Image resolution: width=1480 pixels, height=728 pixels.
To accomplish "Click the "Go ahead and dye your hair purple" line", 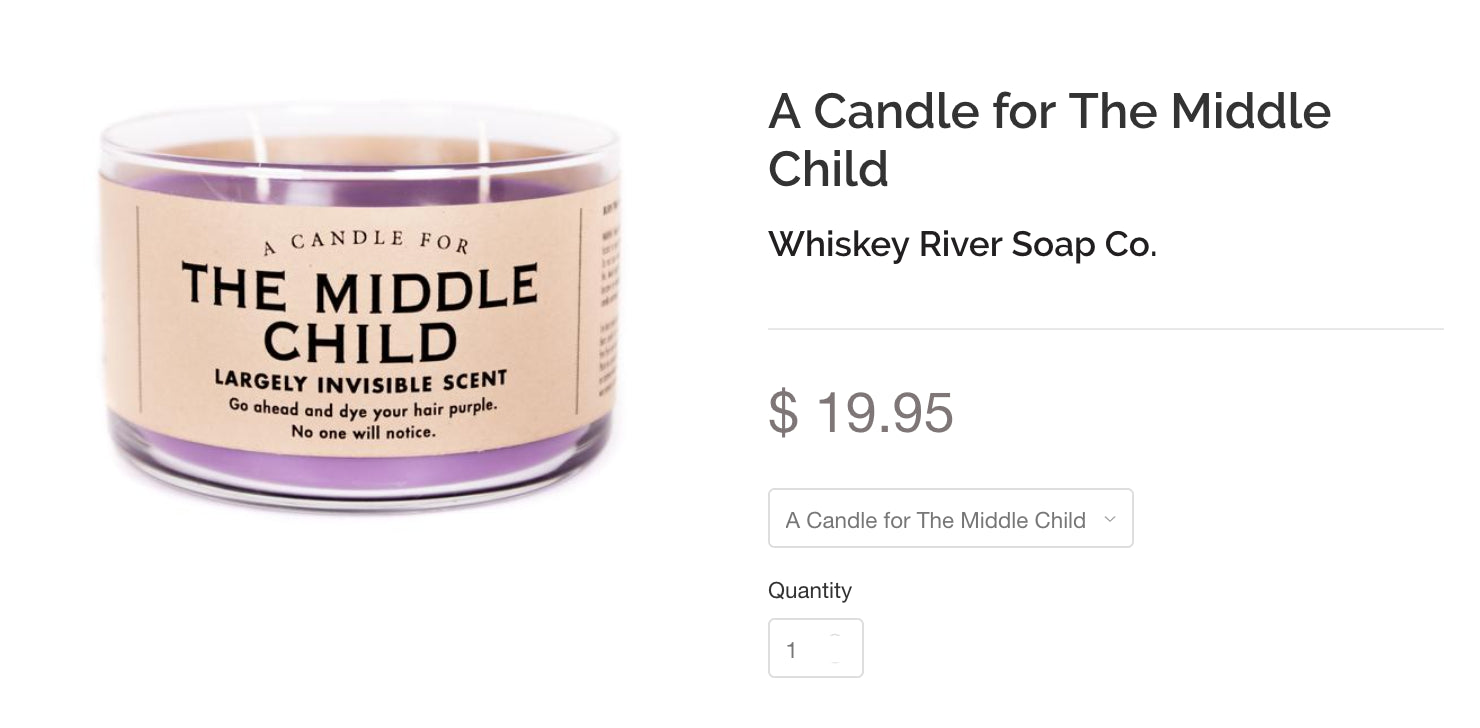I will [x=363, y=408].
